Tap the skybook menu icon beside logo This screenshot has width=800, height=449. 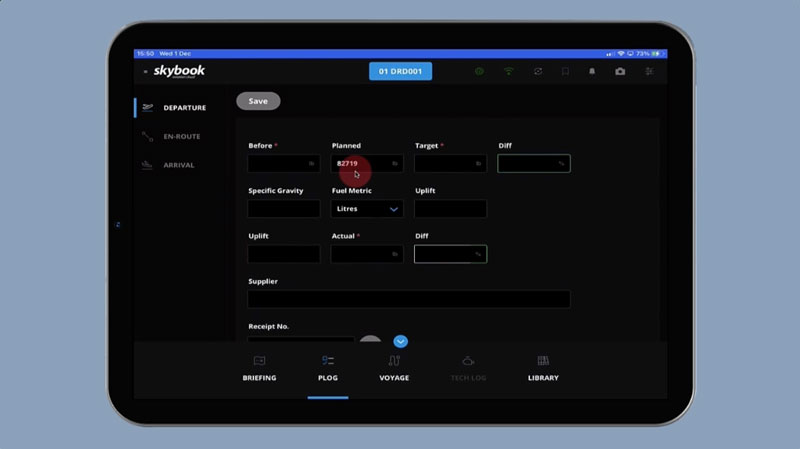point(145,72)
